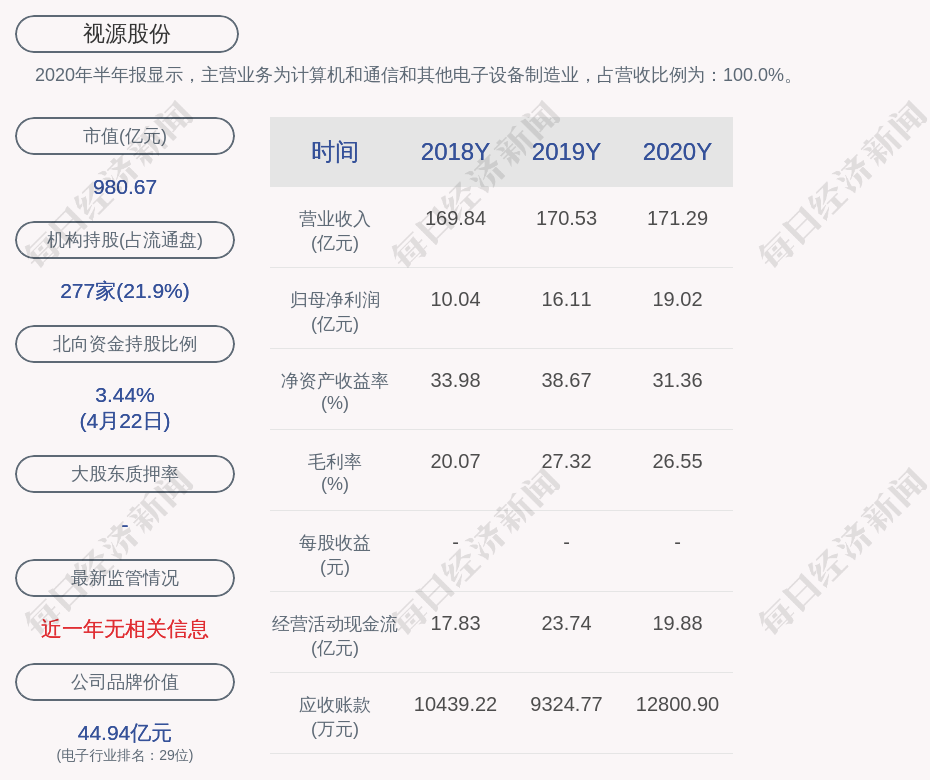The image size is (930, 780).
Task: Click the date text (4月22日)
Action: click(x=125, y=421)
